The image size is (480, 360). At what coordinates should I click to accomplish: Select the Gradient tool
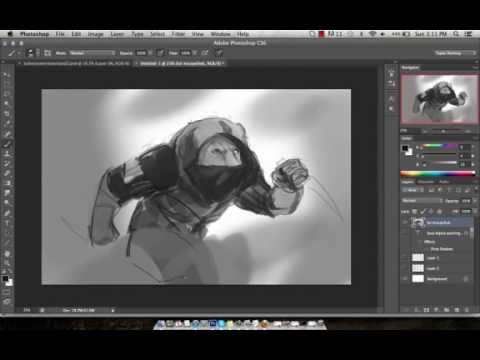click(7, 183)
